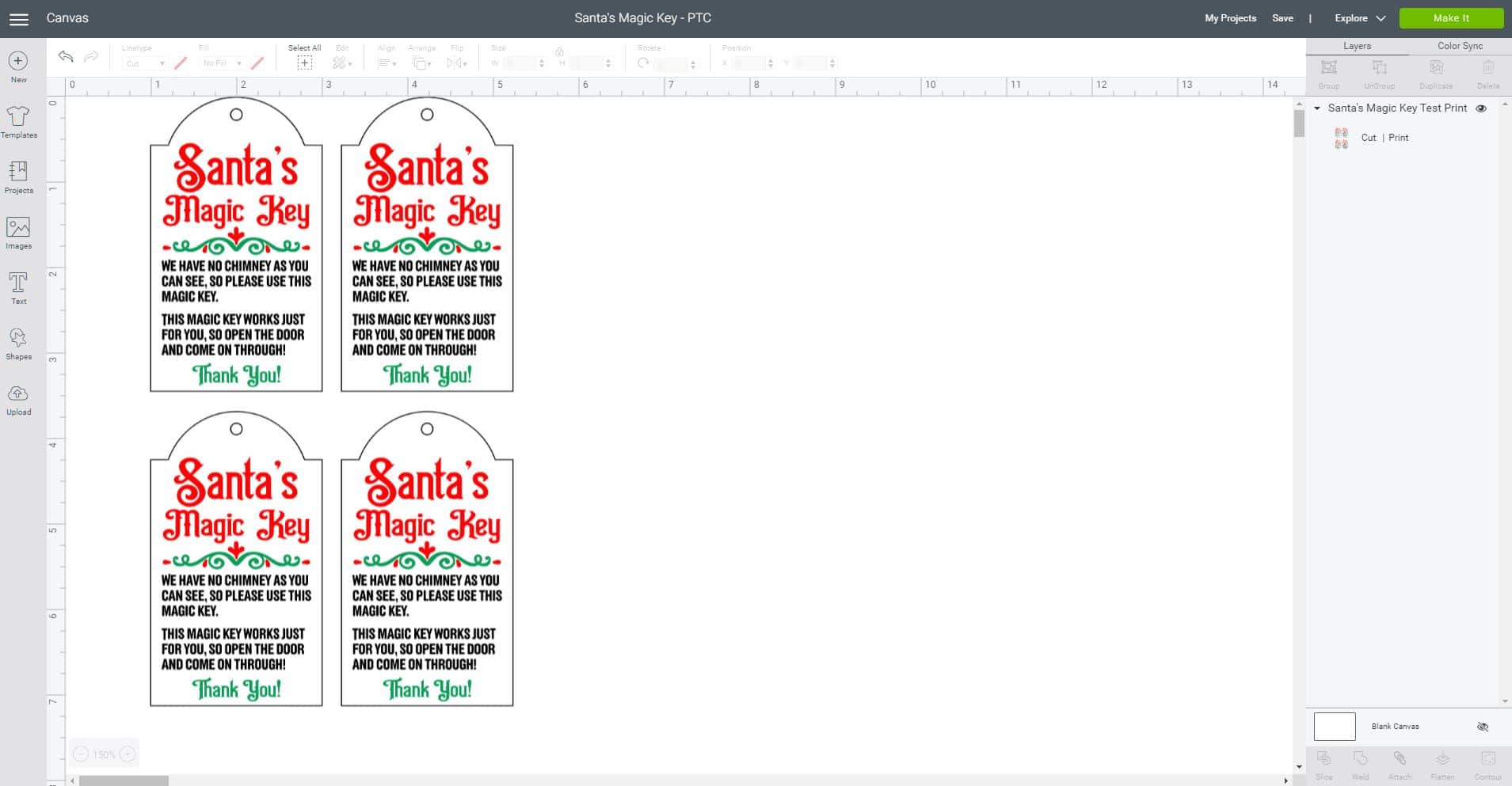Click the Y position input field
The image size is (1512, 786).
point(810,63)
